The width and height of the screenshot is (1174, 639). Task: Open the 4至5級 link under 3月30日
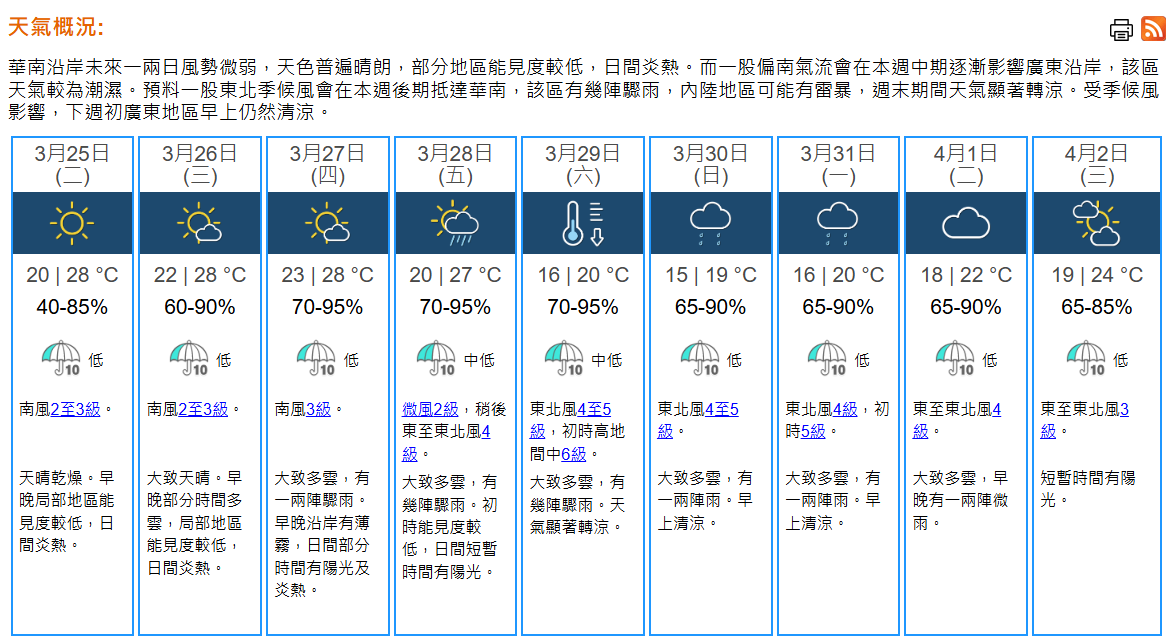pos(698,420)
